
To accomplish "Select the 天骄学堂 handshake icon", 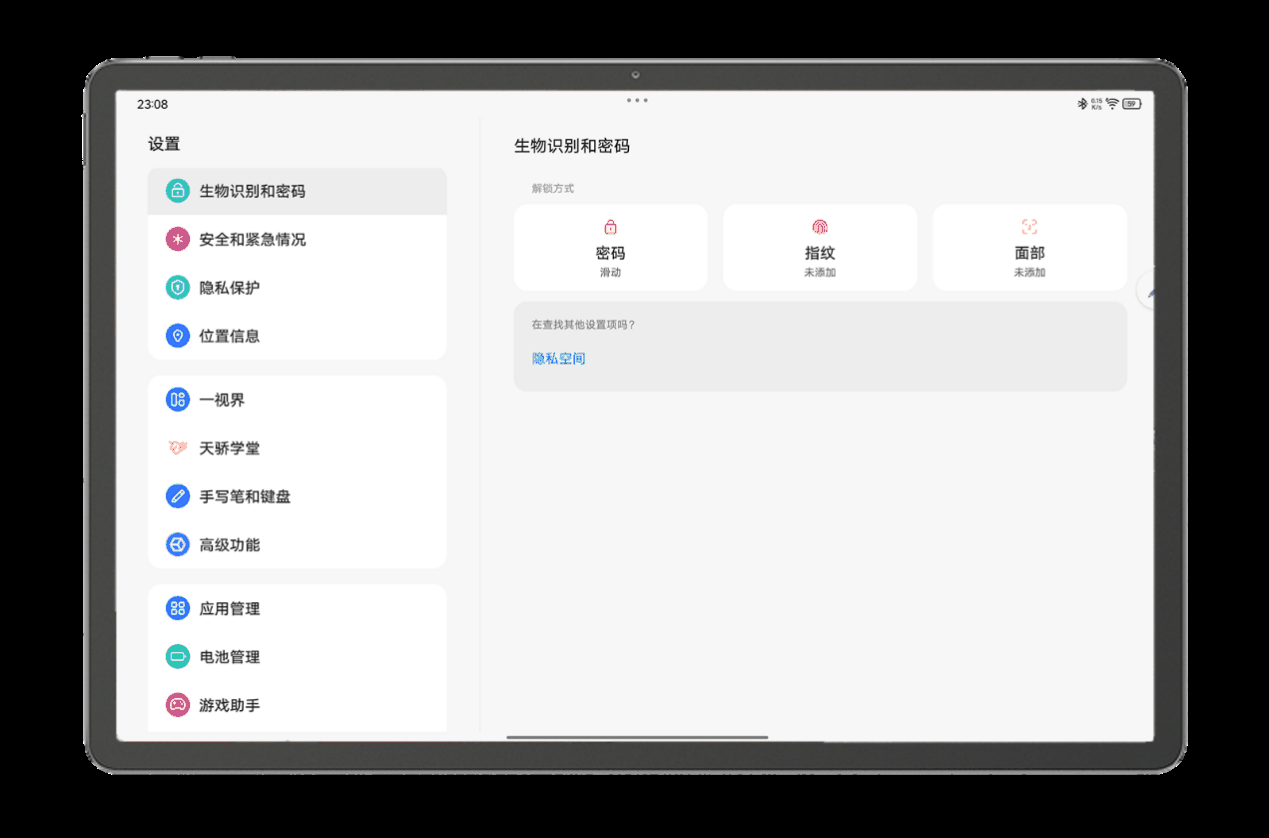I will 177,447.
